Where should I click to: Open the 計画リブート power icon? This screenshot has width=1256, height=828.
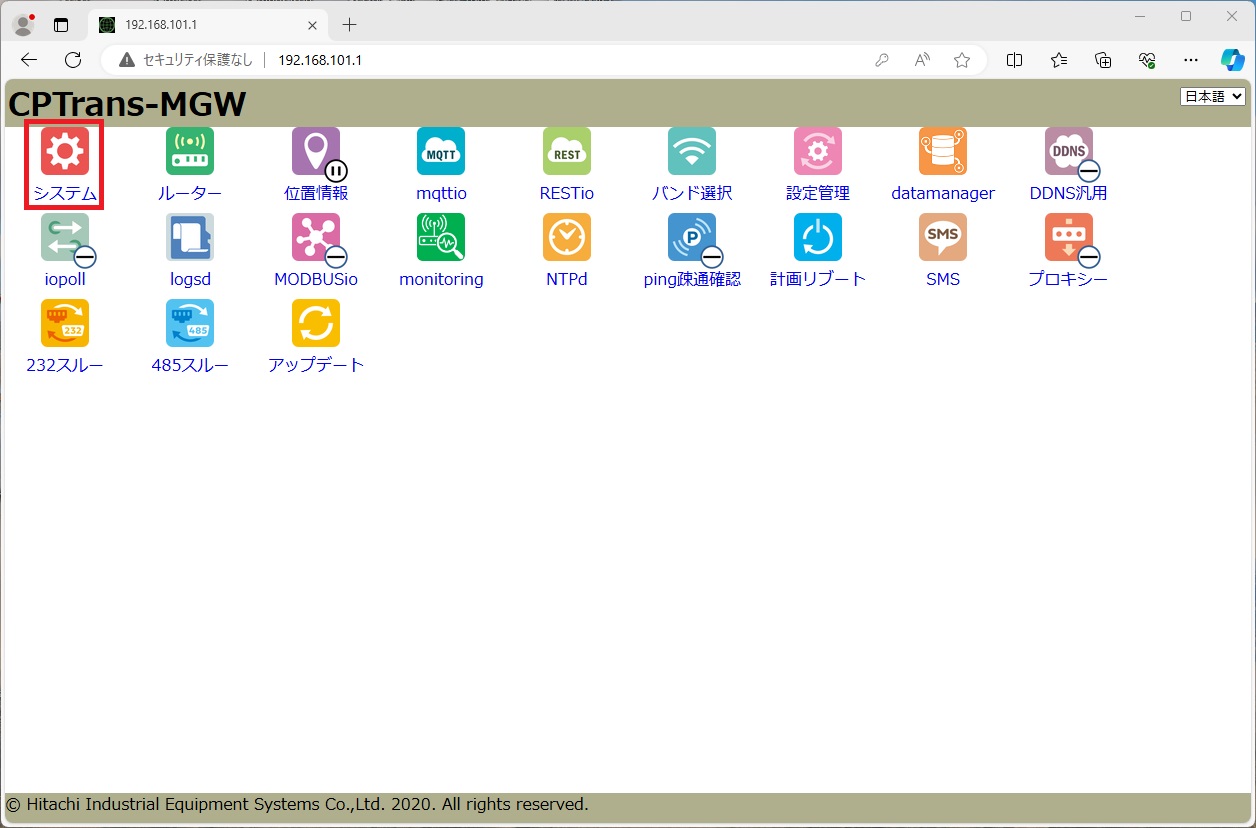tap(818, 237)
